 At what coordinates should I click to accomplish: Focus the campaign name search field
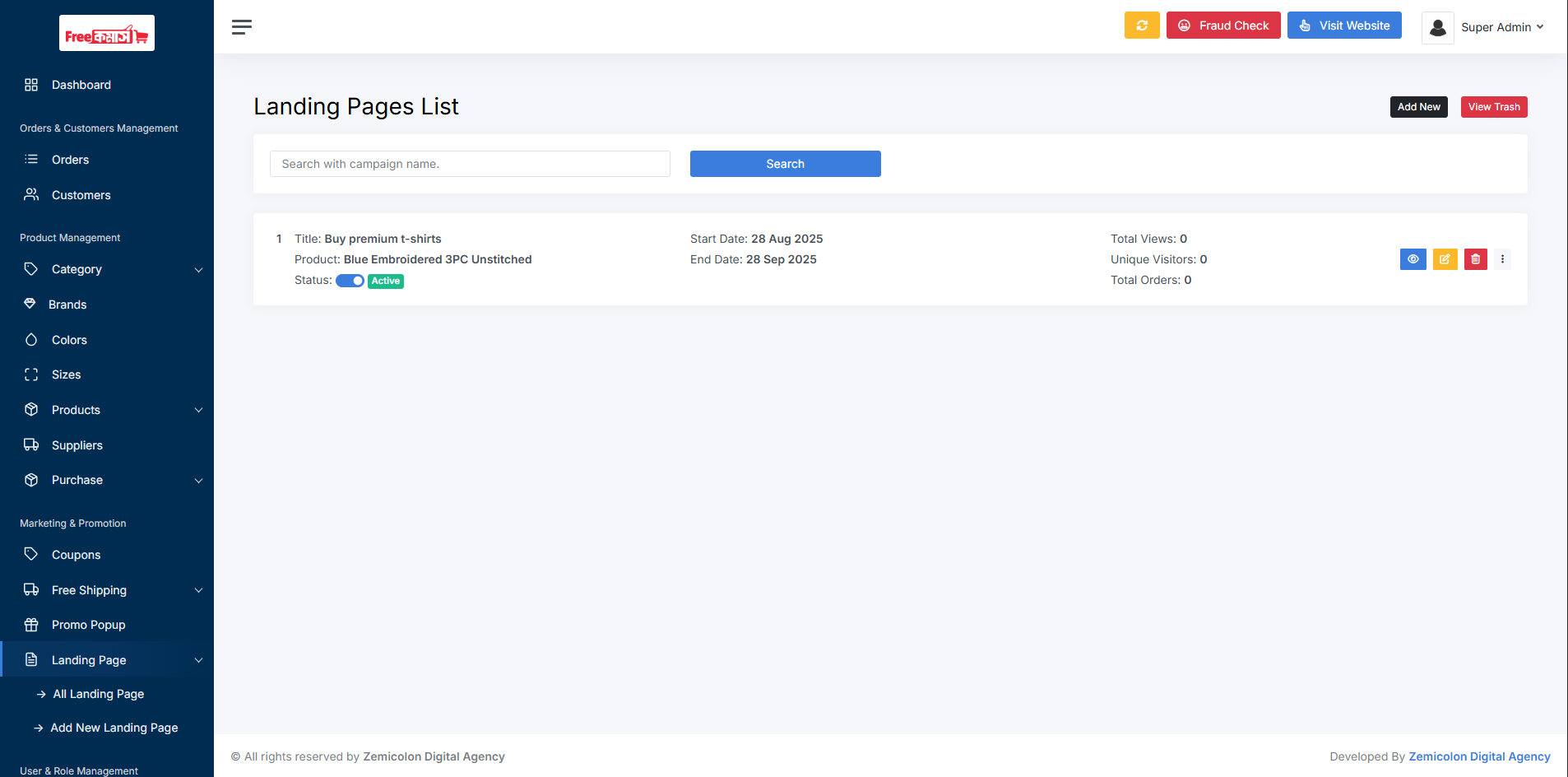point(470,164)
